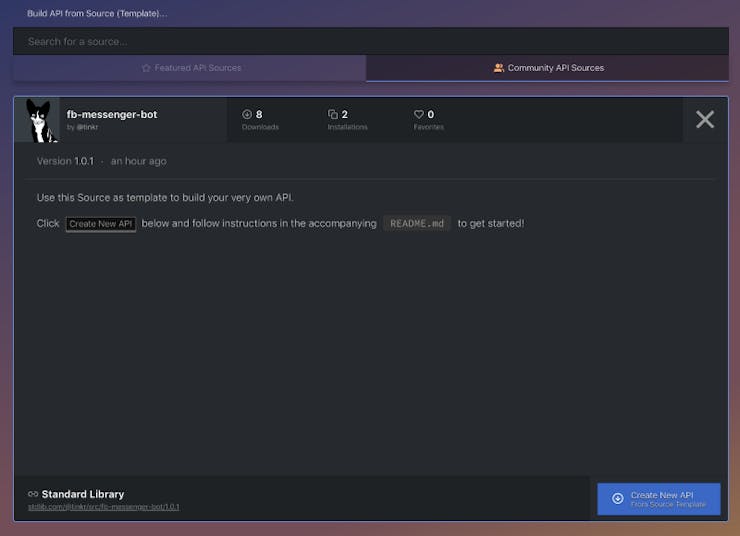The height and width of the screenshot is (536, 740).
Task: Close the fb-messenger-bot source panel
Action: (x=705, y=119)
